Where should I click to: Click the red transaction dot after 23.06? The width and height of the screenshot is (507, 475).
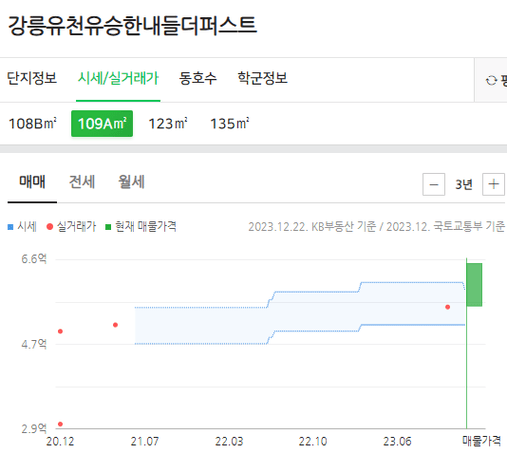click(x=448, y=307)
